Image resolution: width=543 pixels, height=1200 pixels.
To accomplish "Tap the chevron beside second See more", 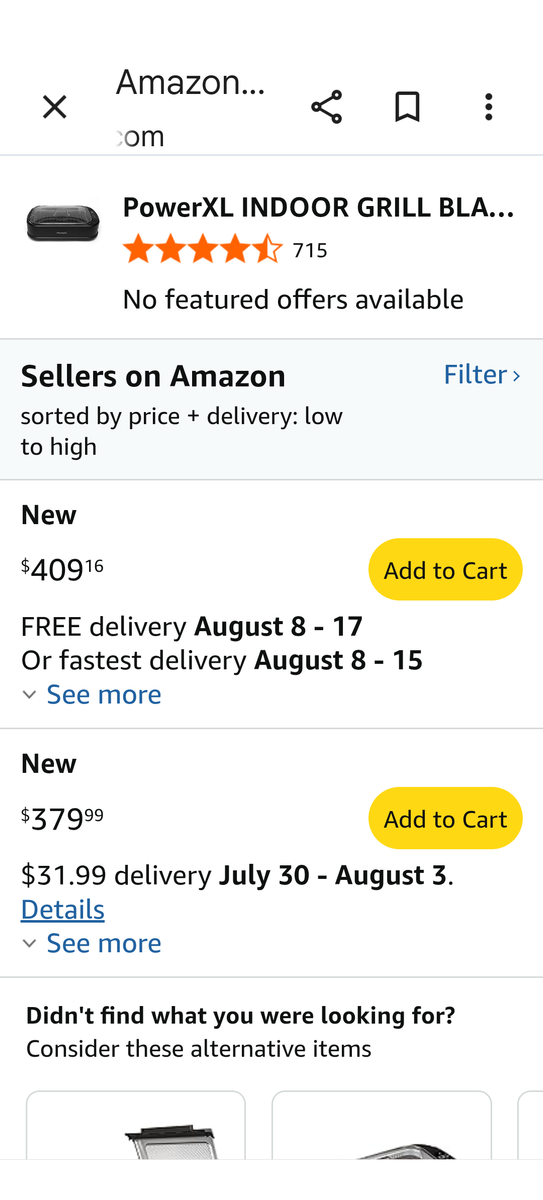I will point(30,944).
